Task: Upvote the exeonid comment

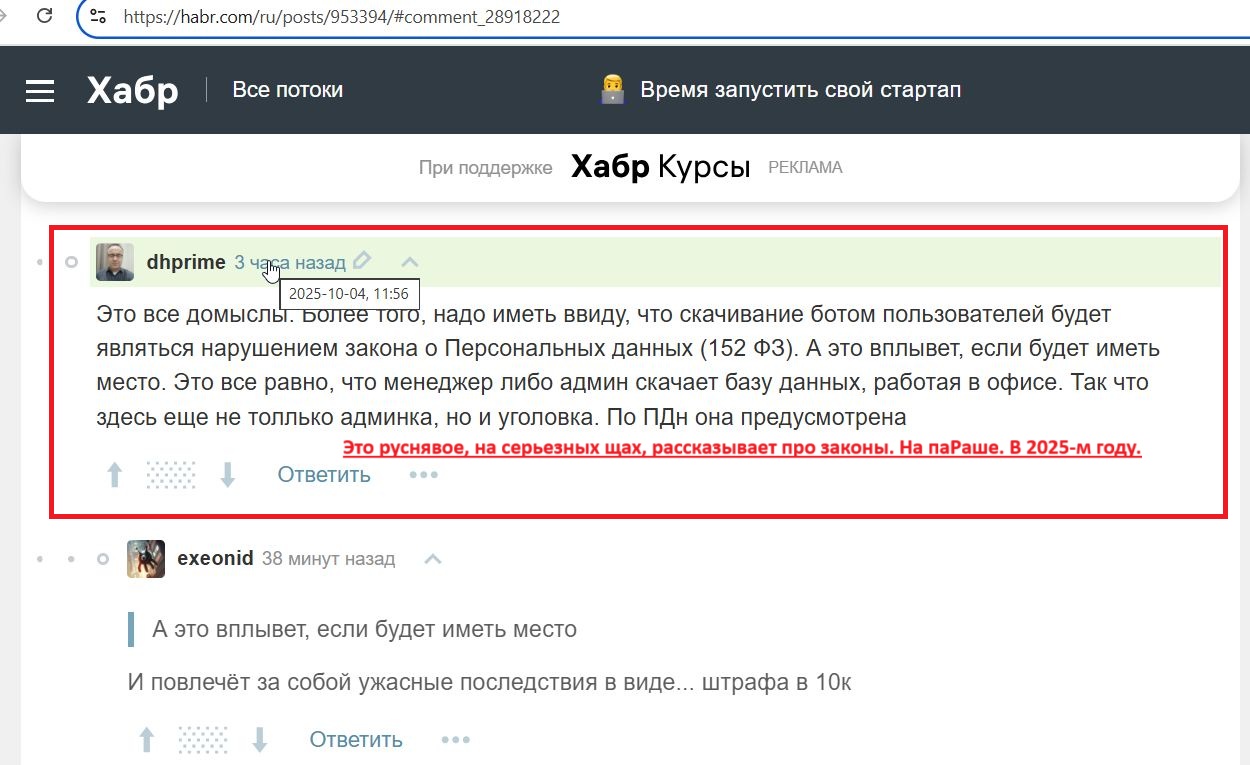Action: [147, 740]
